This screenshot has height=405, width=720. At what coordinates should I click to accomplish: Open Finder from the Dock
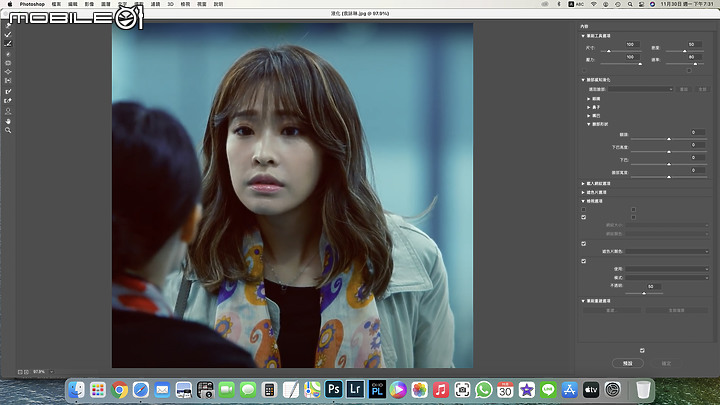pyautogui.click(x=76, y=390)
